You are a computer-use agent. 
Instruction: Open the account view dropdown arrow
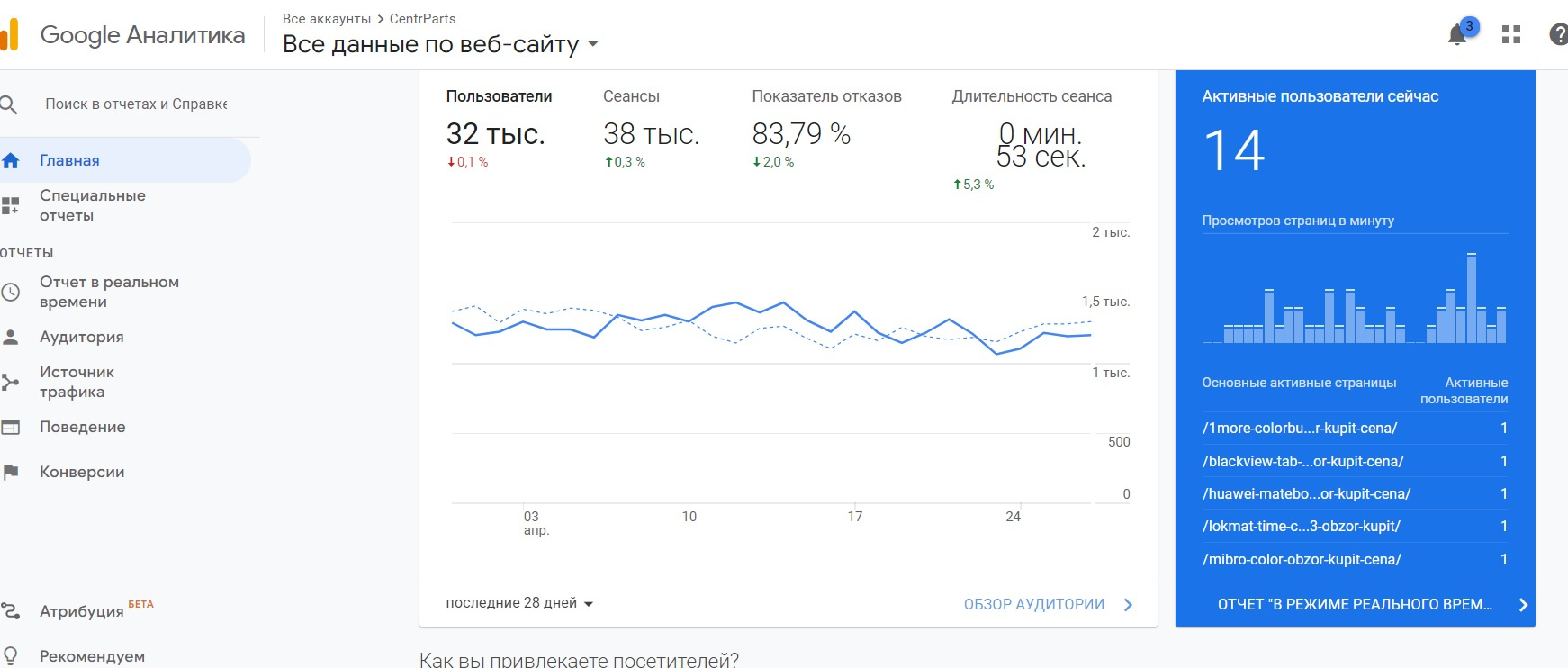593,43
